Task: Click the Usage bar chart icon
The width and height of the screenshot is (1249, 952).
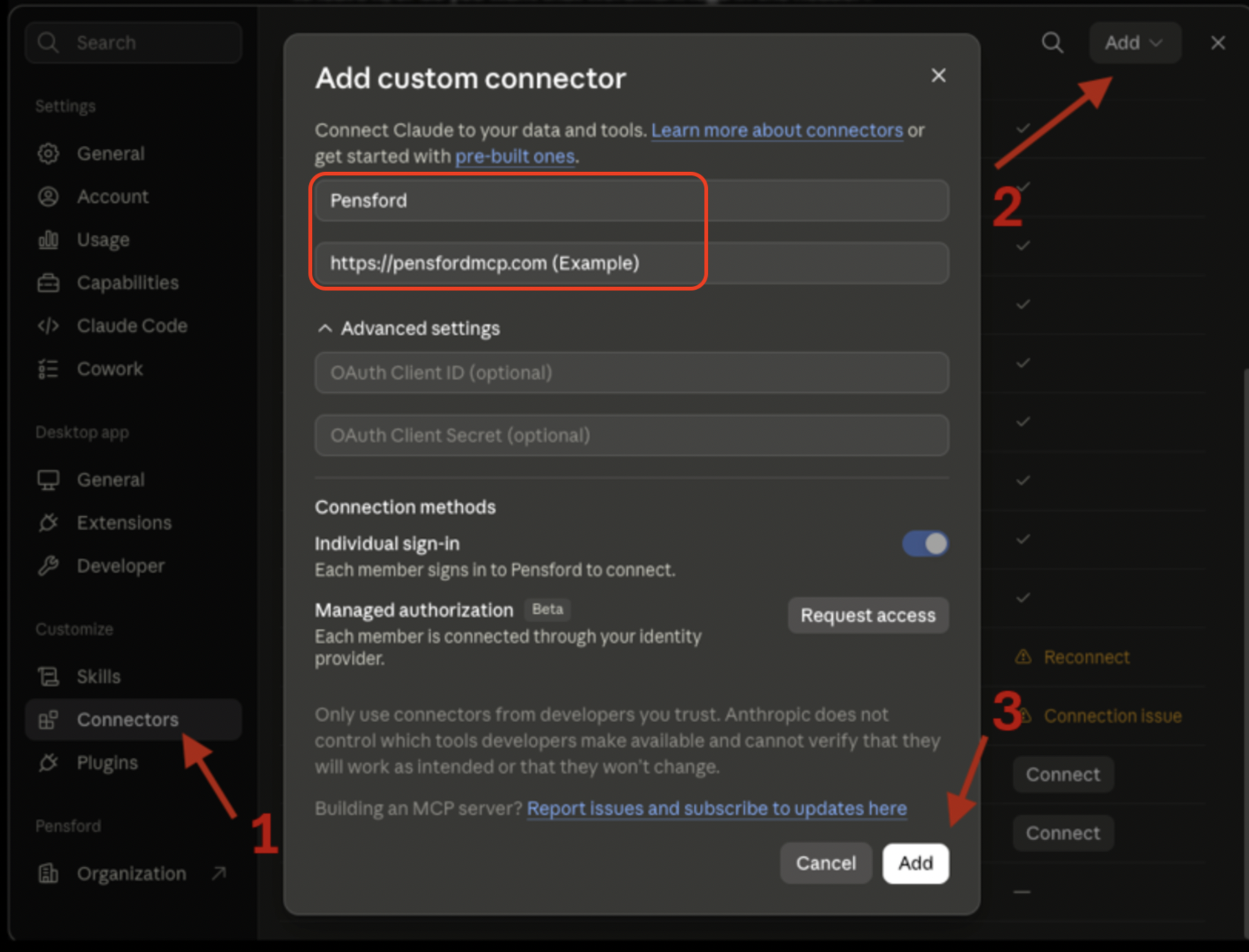Action: tap(48, 239)
